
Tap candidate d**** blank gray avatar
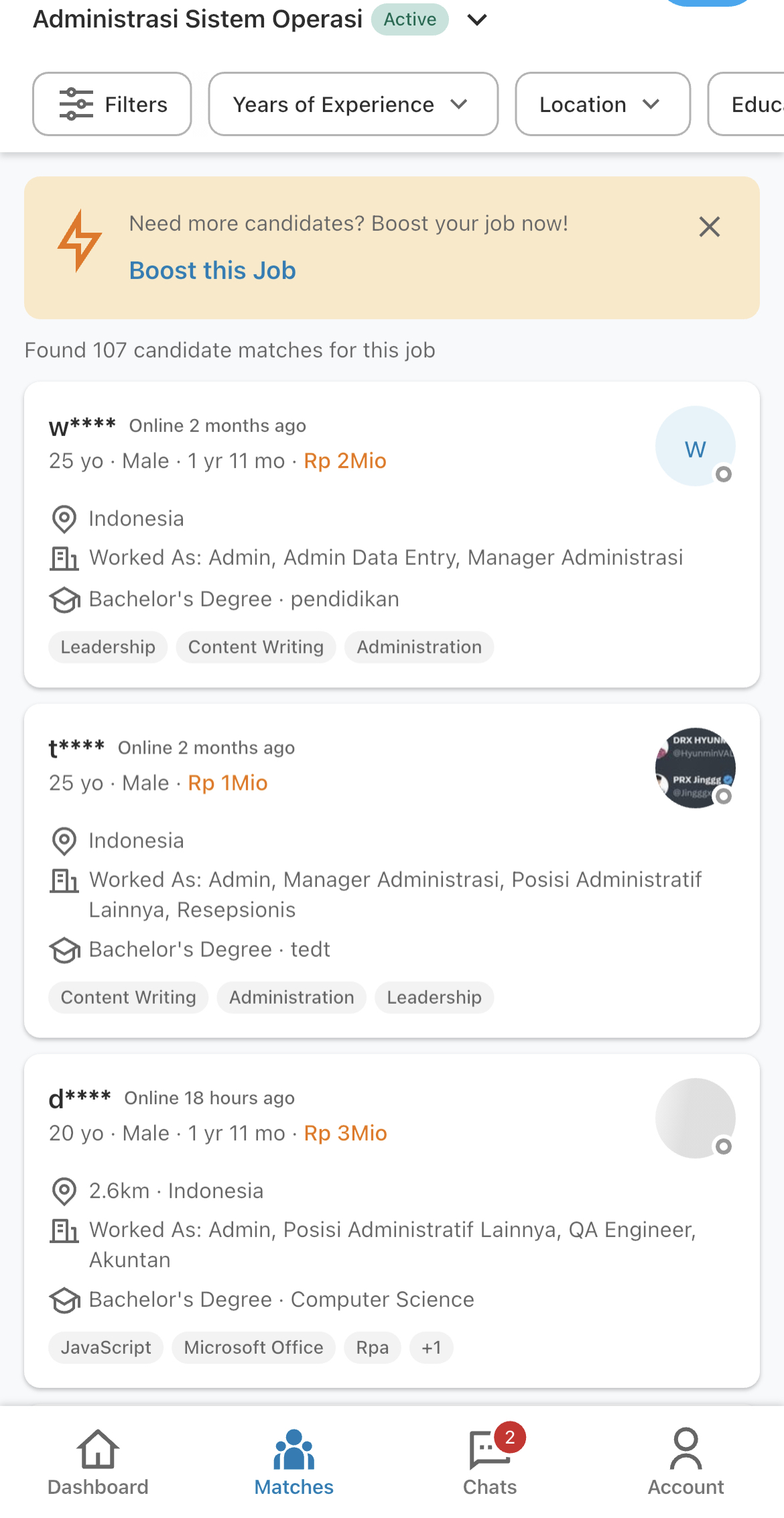point(695,1118)
